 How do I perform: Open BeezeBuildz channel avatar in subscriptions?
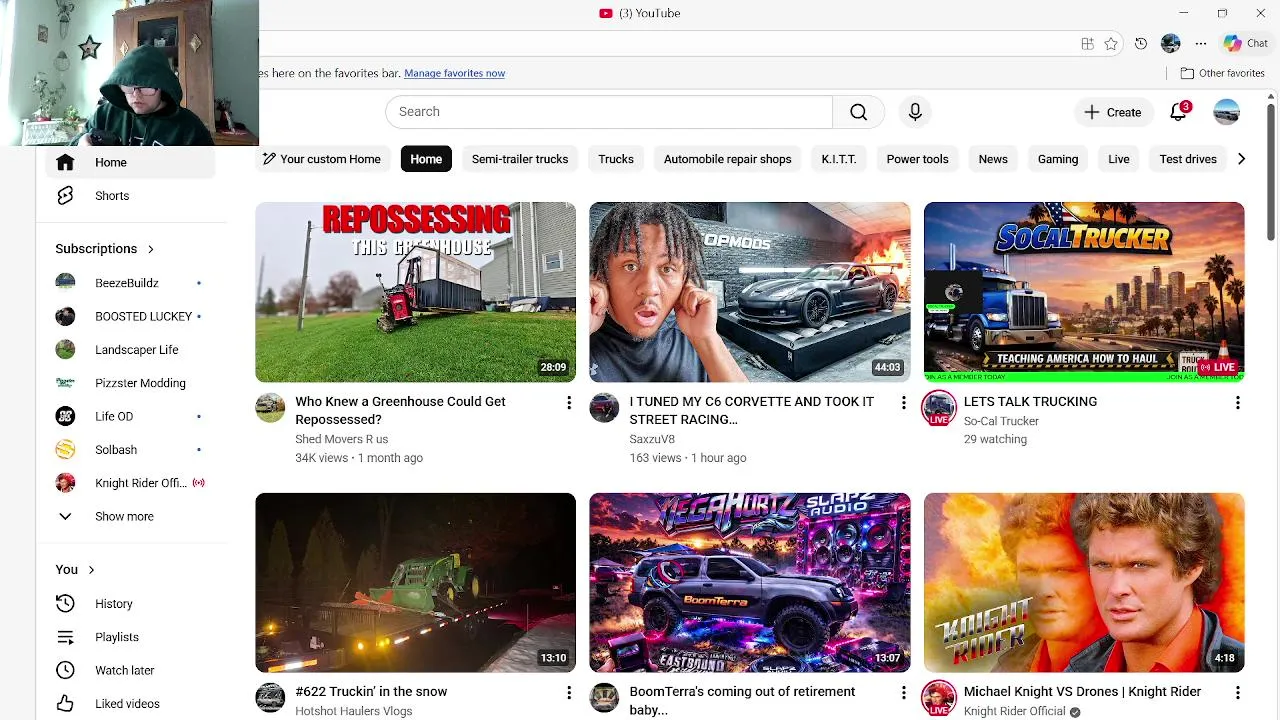click(65, 283)
